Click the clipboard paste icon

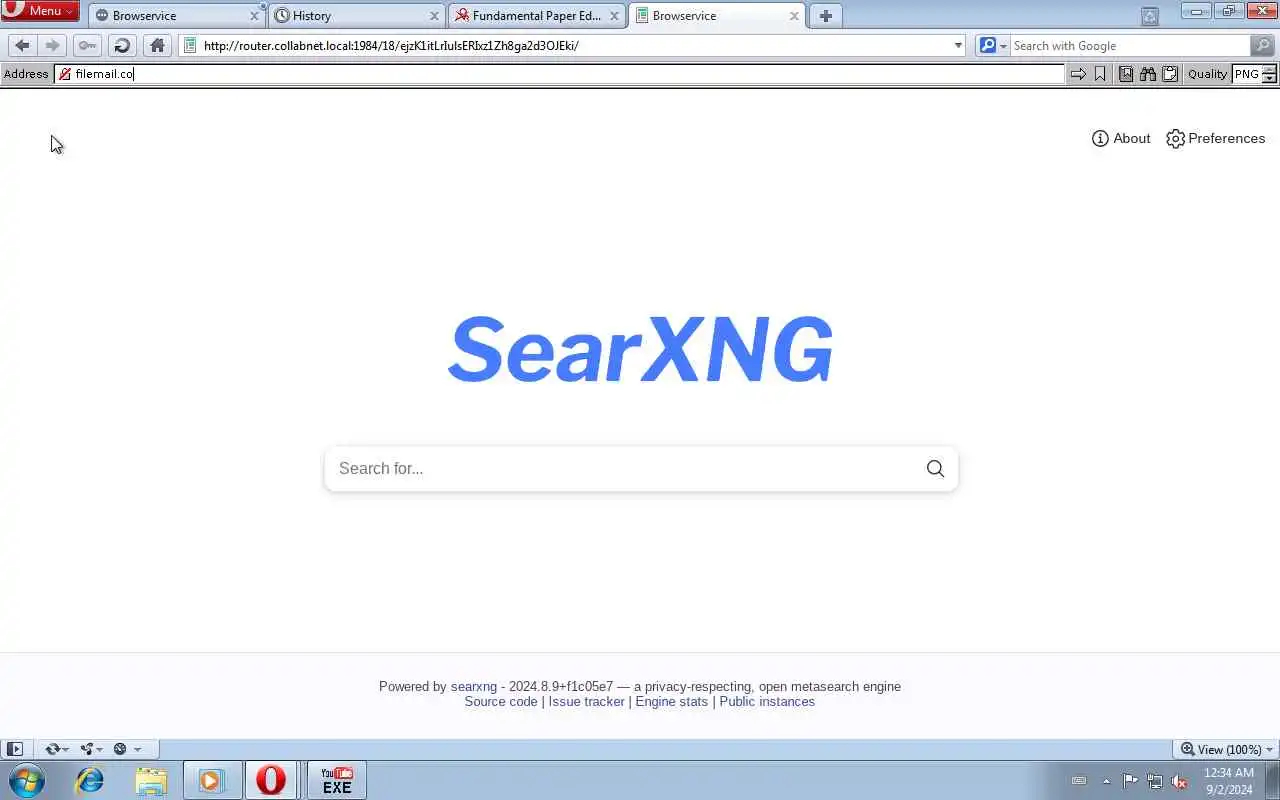point(1170,74)
